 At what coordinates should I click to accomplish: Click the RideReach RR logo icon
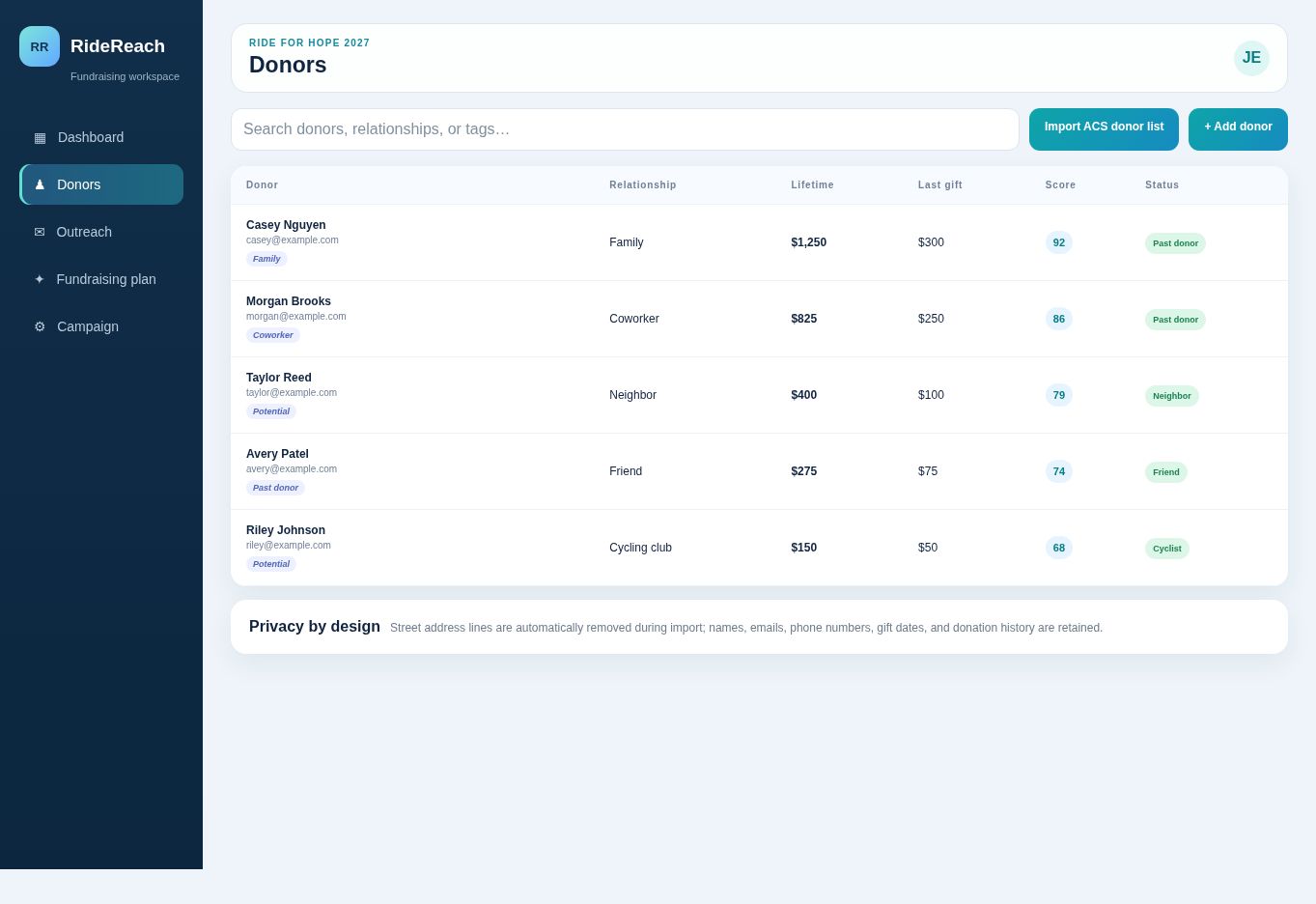click(x=40, y=46)
